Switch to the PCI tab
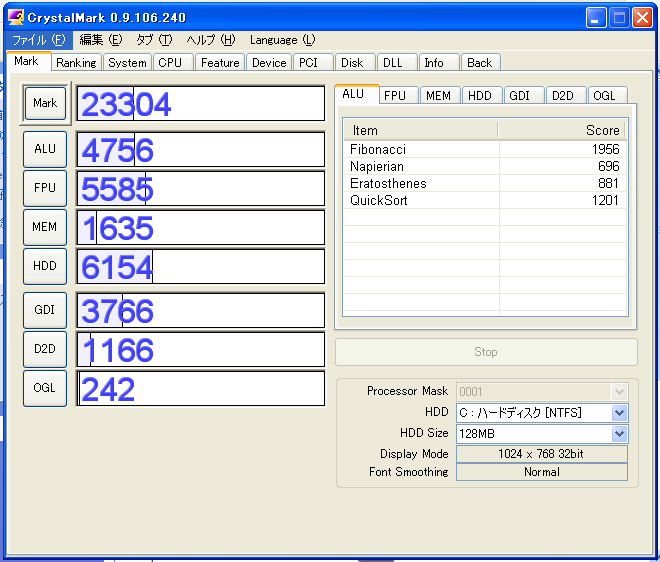Viewport: 660px width, 562px height. coord(313,63)
